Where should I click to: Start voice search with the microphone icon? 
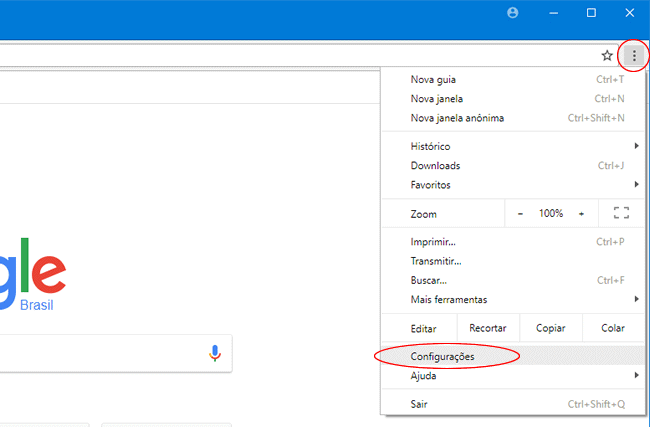coord(214,353)
